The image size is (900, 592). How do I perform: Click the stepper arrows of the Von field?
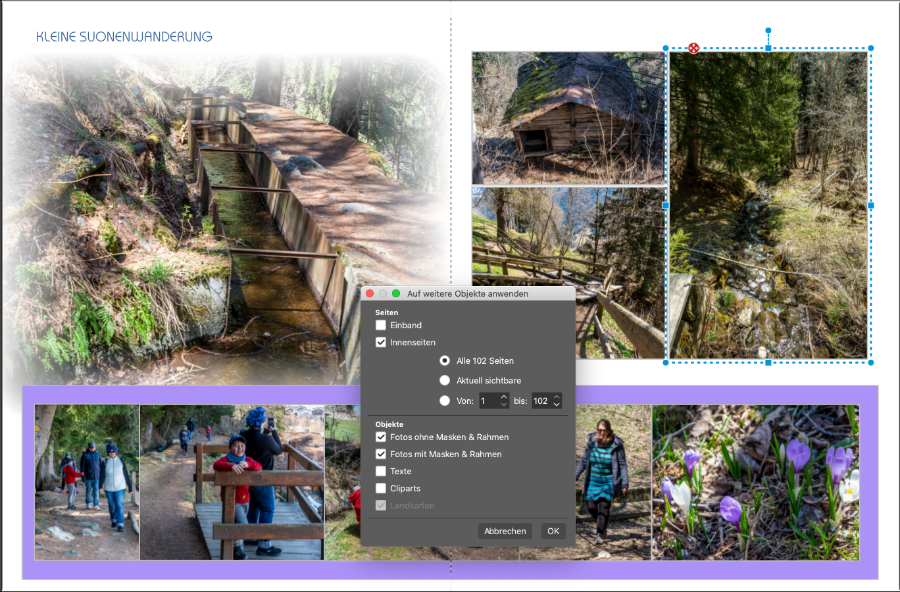(504, 400)
